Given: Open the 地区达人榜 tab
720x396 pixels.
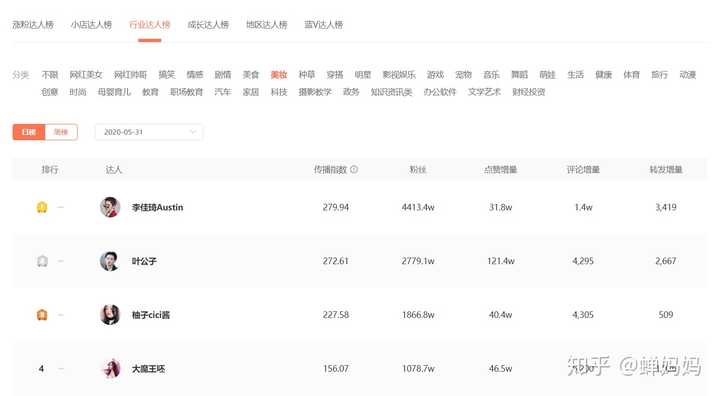Looking at the screenshot, I should (x=267, y=24).
